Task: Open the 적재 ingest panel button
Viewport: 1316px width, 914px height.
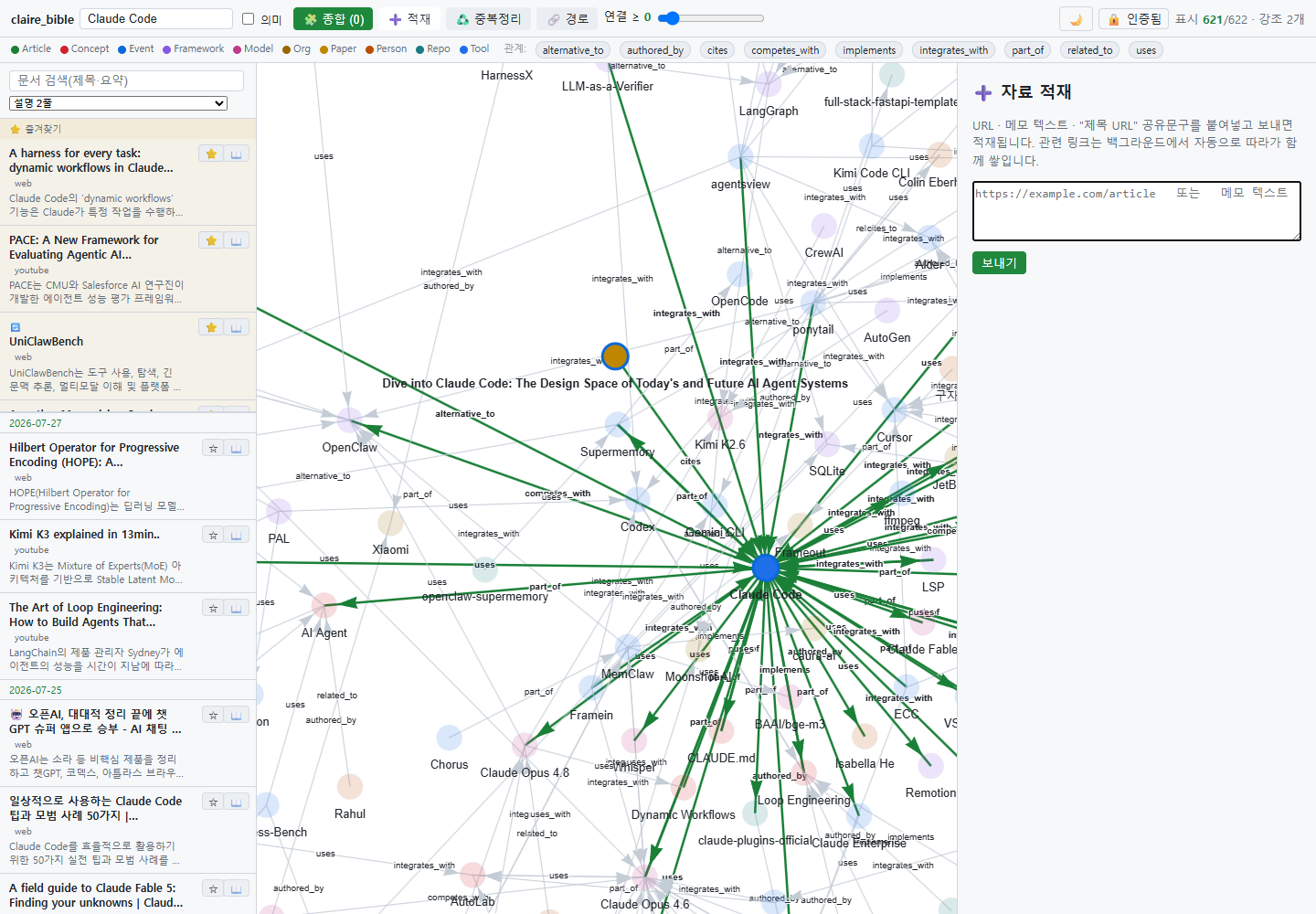Action: click(410, 19)
